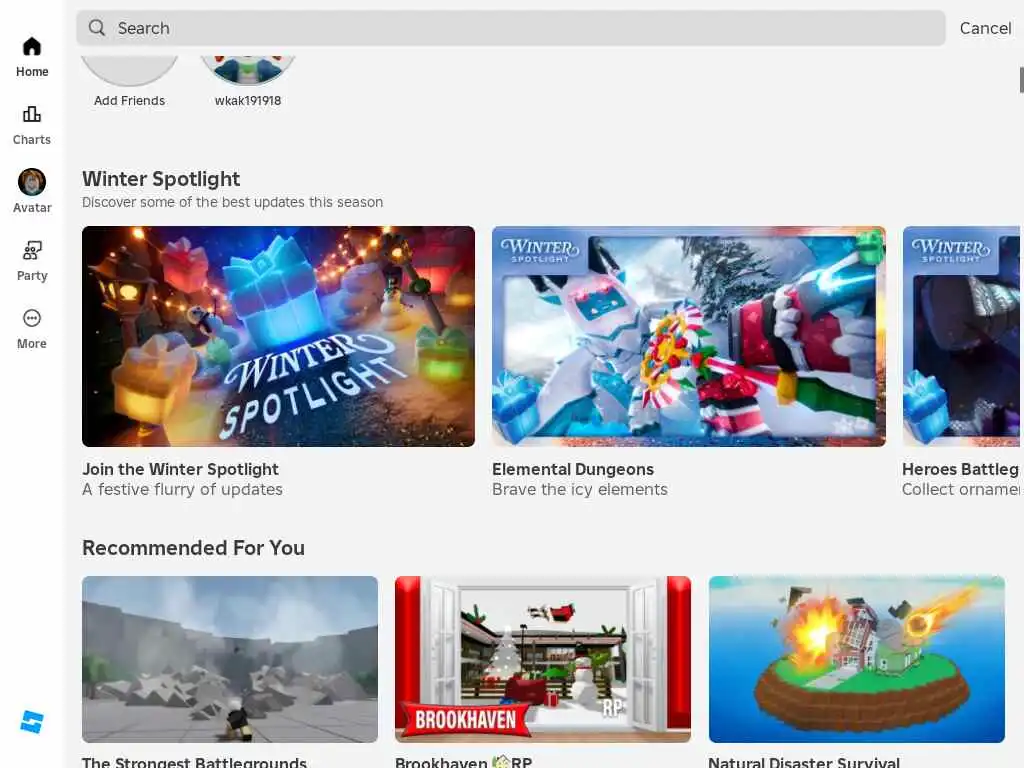Click the blue Roblox Studio logo icon
The height and width of the screenshot is (768, 1024).
click(x=31, y=722)
